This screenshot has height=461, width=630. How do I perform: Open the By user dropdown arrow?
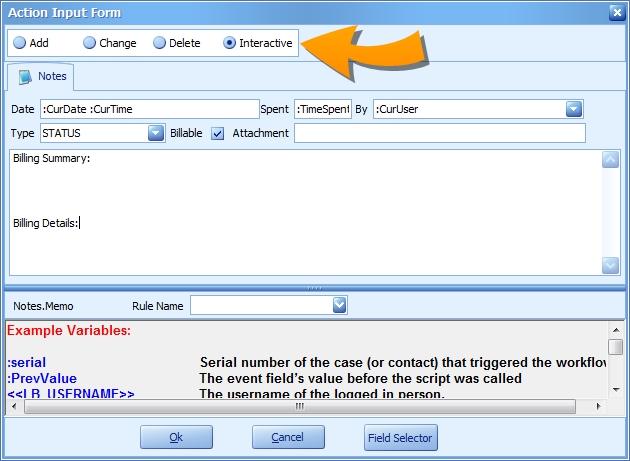tap(574, 109)
